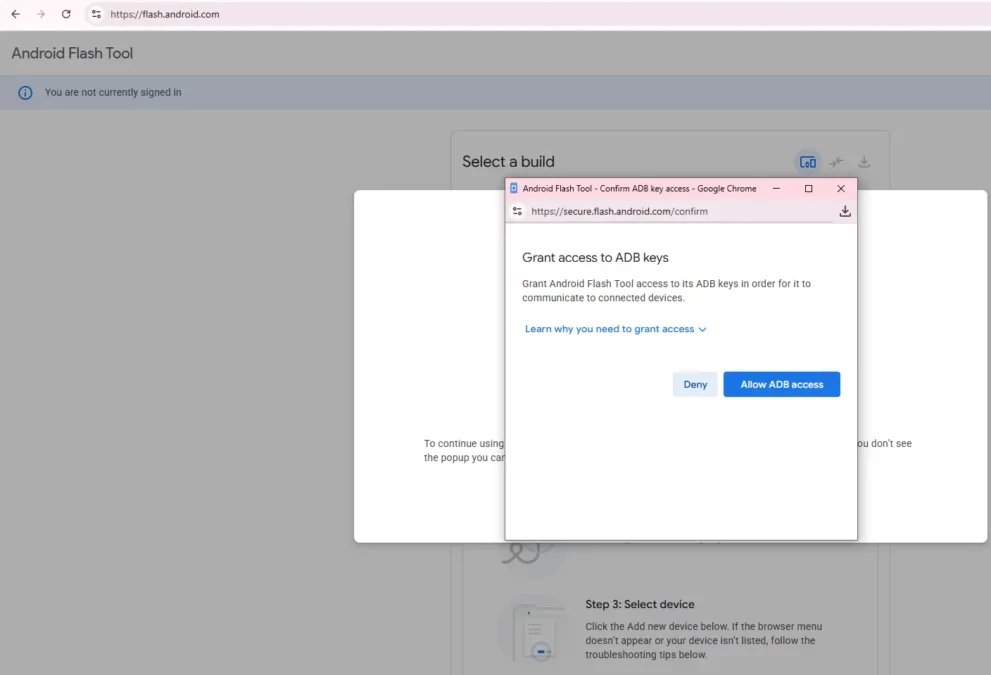
Task: Click the browser forward arrow
Action: tap(41, 14)
